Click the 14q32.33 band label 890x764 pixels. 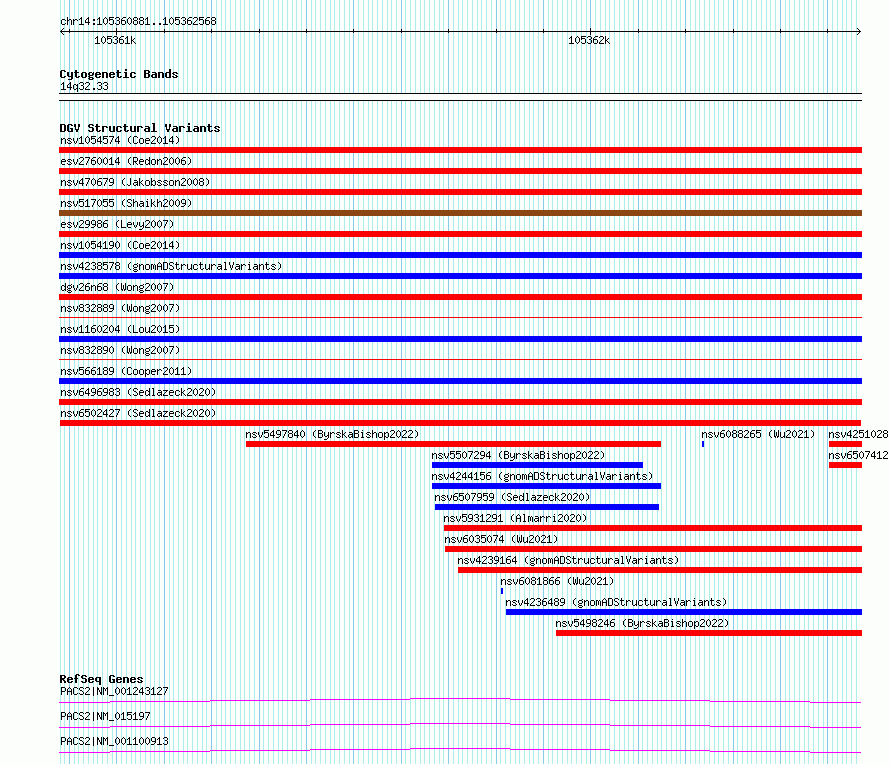(x=84, y=86)
